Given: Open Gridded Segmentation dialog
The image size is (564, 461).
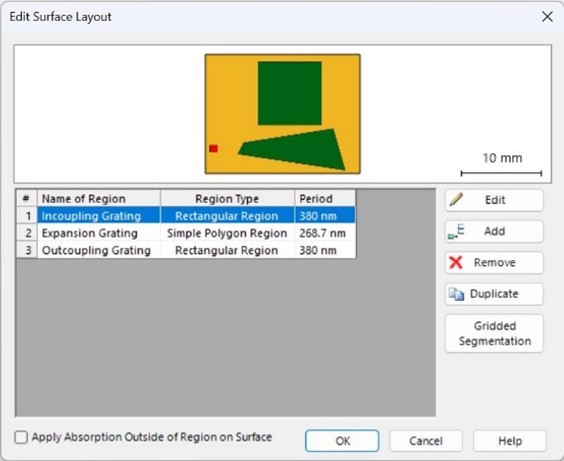Looking at the screenshot, I should pos(494,333).
